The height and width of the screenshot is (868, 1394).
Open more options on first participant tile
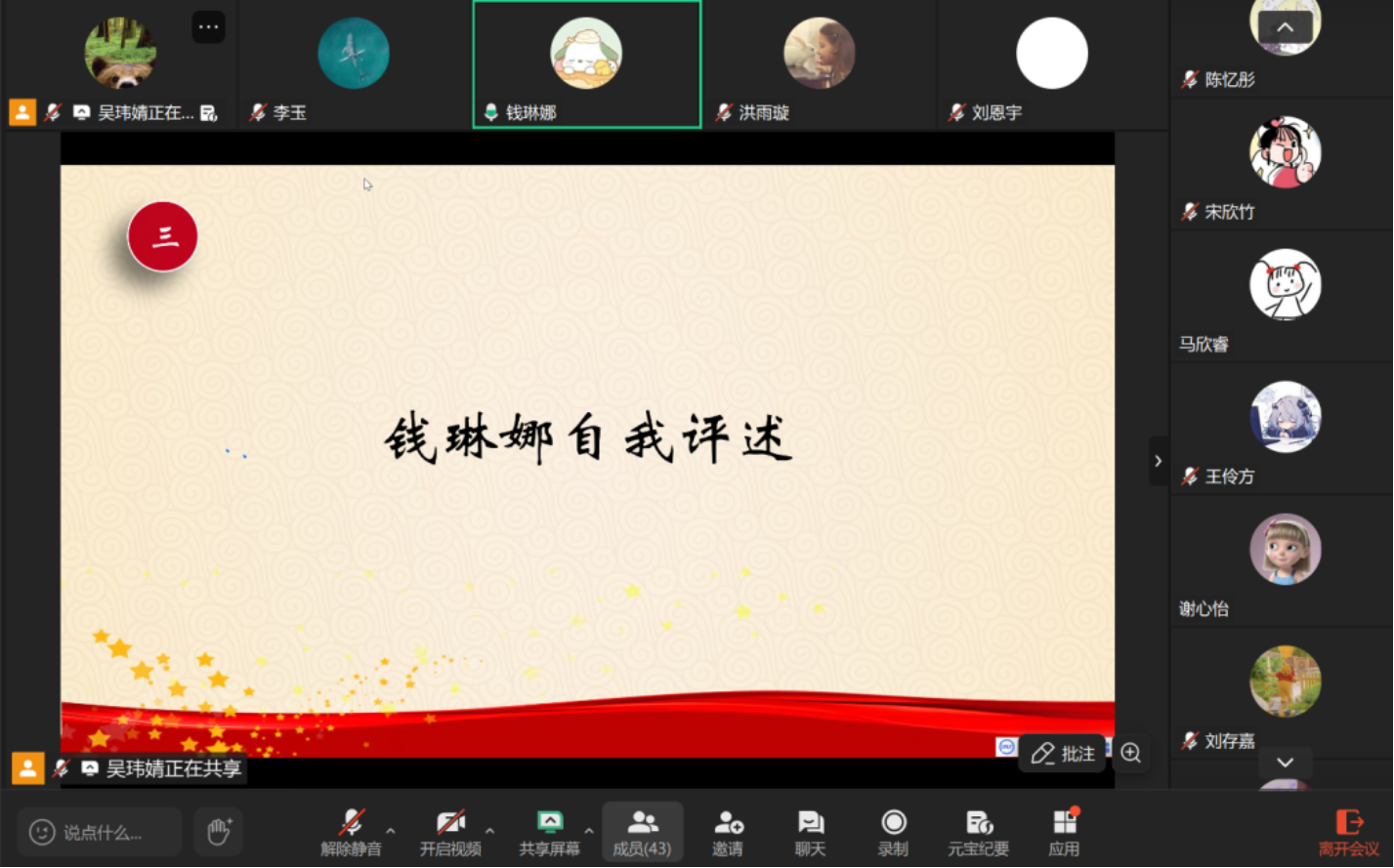point(208,27)
